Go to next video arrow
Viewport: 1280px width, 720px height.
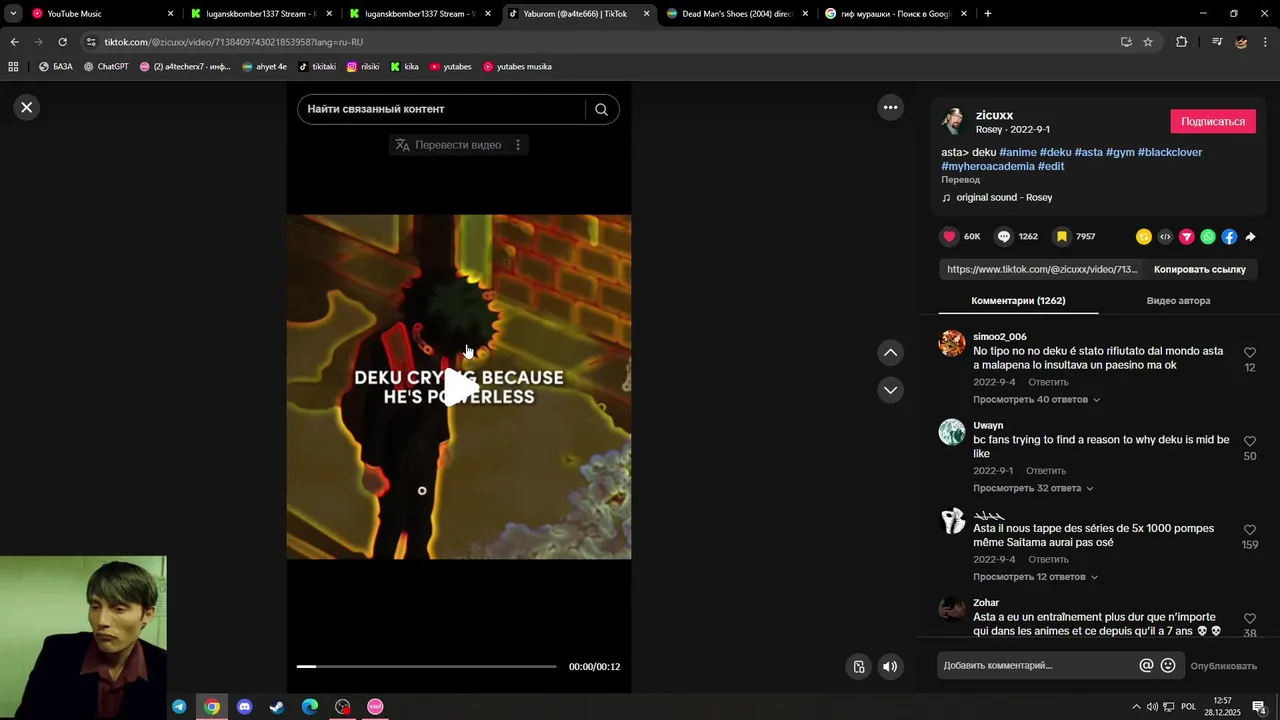[890, 390]
